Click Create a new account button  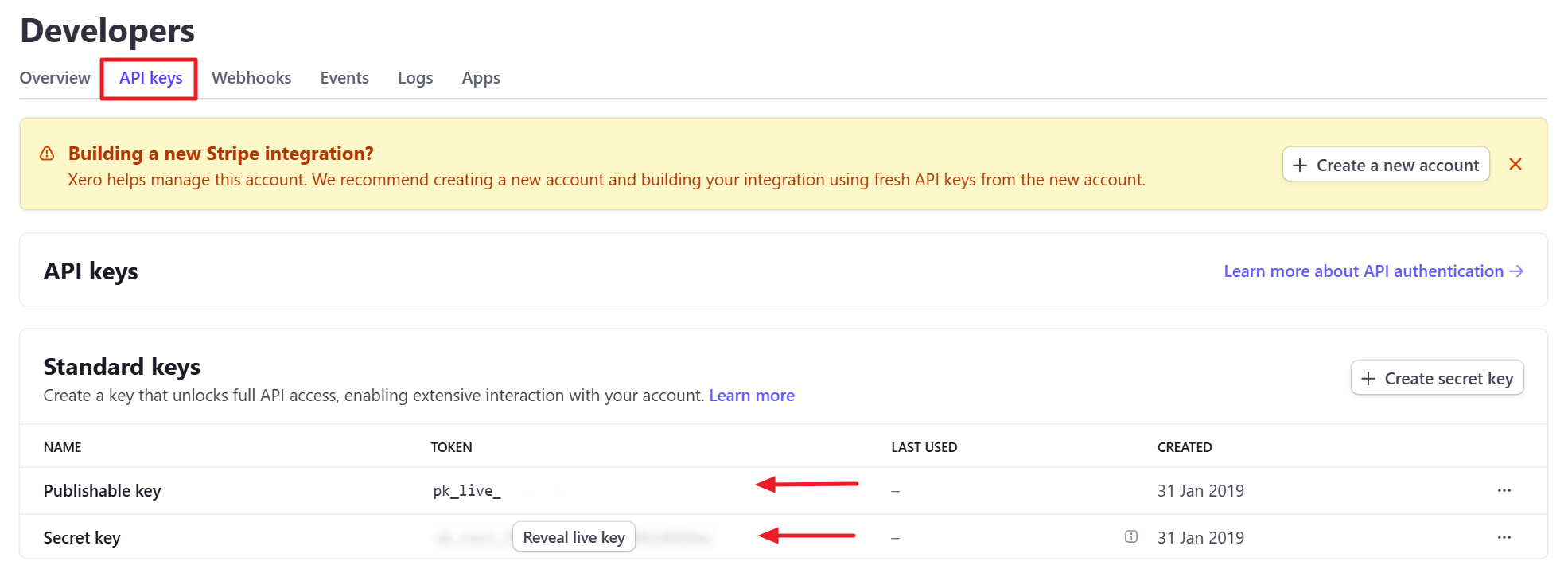pyautogui.click(x=1386, y=165)
